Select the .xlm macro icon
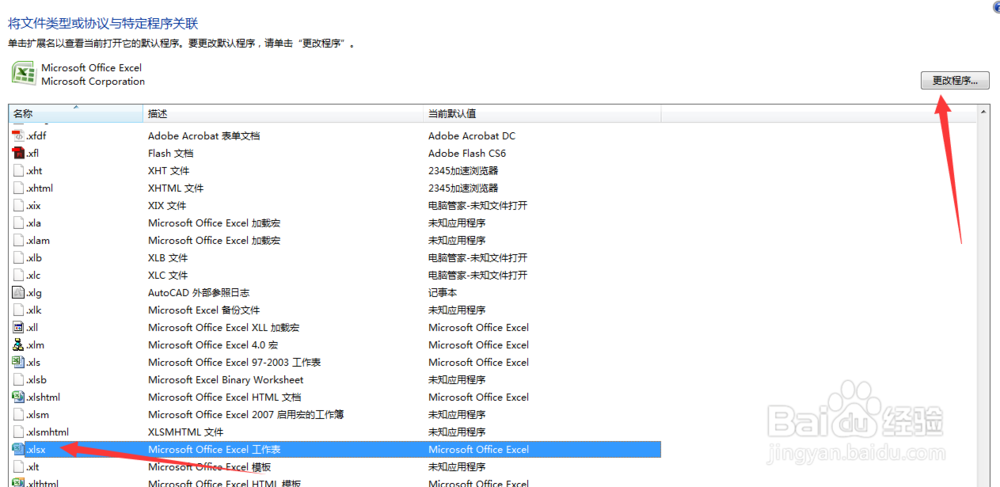Screen dimensions: 1000x487 (x=18, y=345)
